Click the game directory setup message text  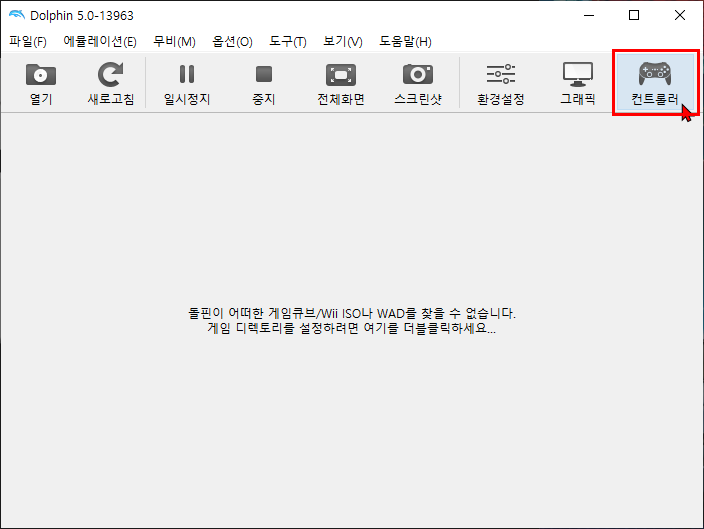click(352, 321)
